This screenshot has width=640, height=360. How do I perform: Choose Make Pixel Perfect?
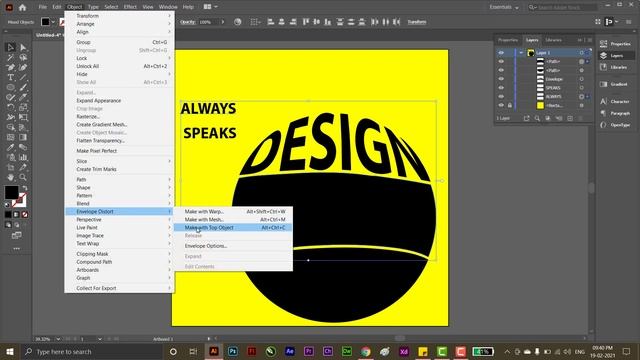(x=120, y=151)
